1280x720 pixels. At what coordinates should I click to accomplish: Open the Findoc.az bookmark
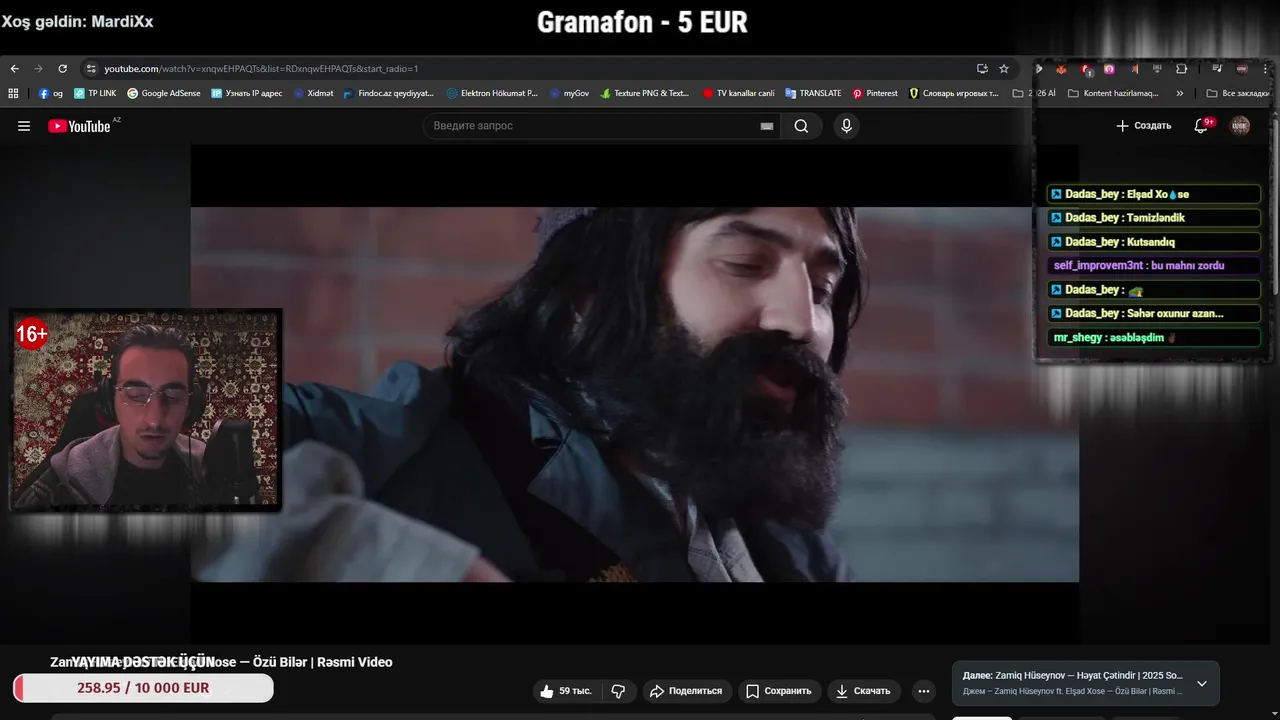click(388, 93)
